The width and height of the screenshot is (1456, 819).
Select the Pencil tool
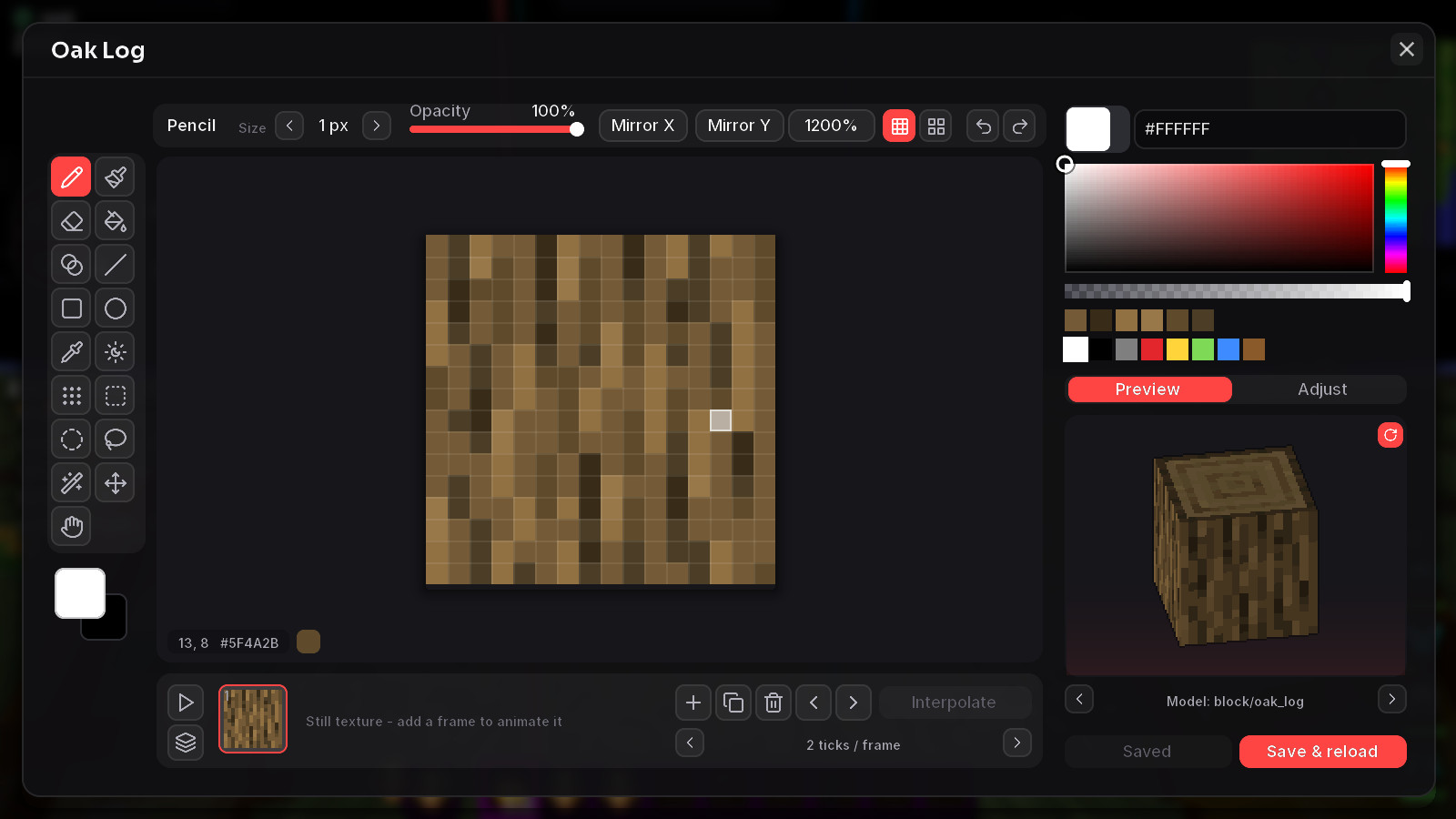click(x=71, y=177)
